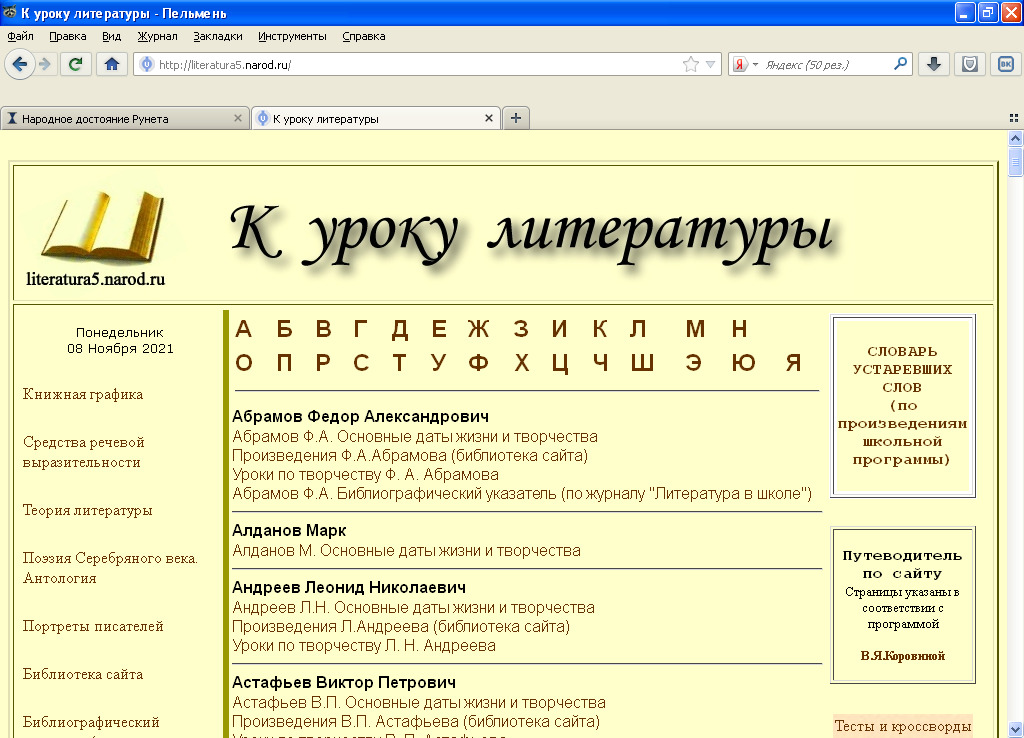Jump to letter Ж in alphabet index

click(x=478, y=329)
